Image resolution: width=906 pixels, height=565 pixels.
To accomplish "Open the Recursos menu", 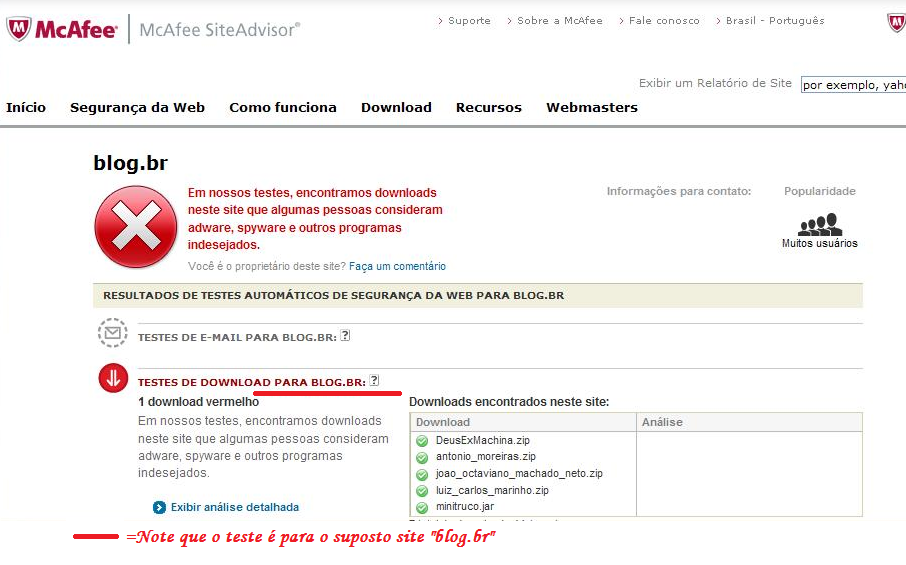I will 489,107.
